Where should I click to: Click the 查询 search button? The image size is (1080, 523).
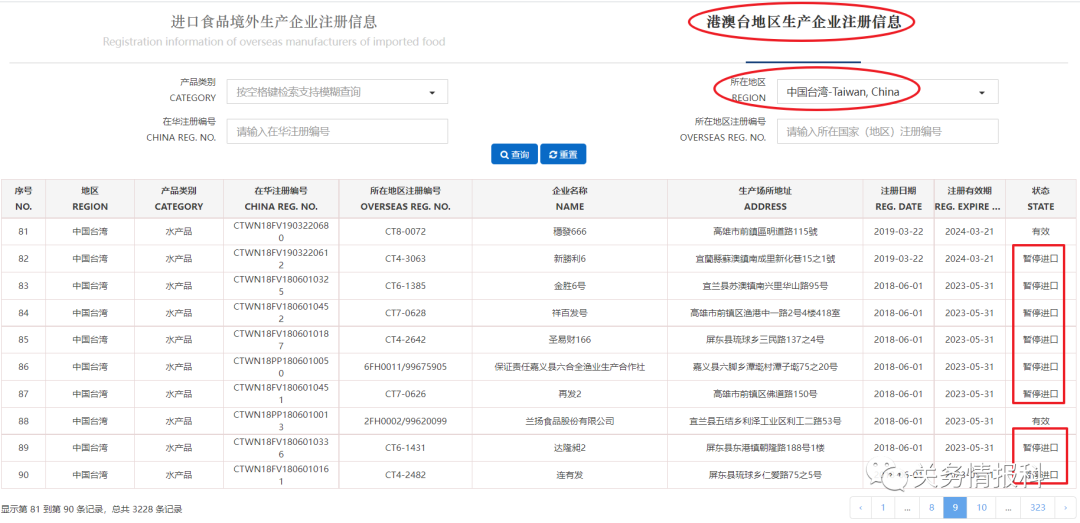pyautogui.click(x=514, y=155)
